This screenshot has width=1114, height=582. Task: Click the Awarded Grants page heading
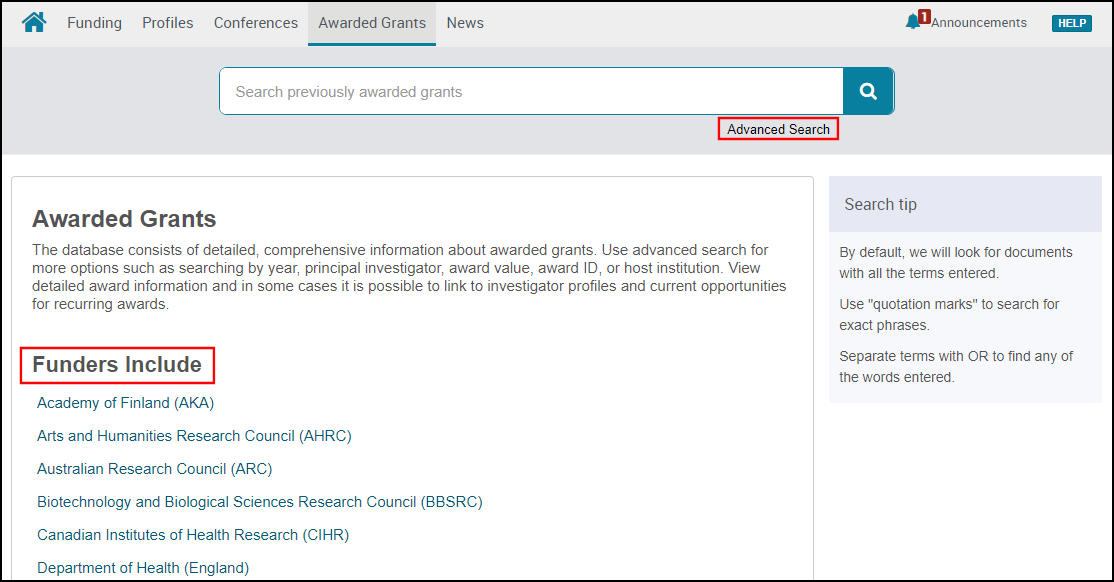pyautogui.click(x=124, y=219)
